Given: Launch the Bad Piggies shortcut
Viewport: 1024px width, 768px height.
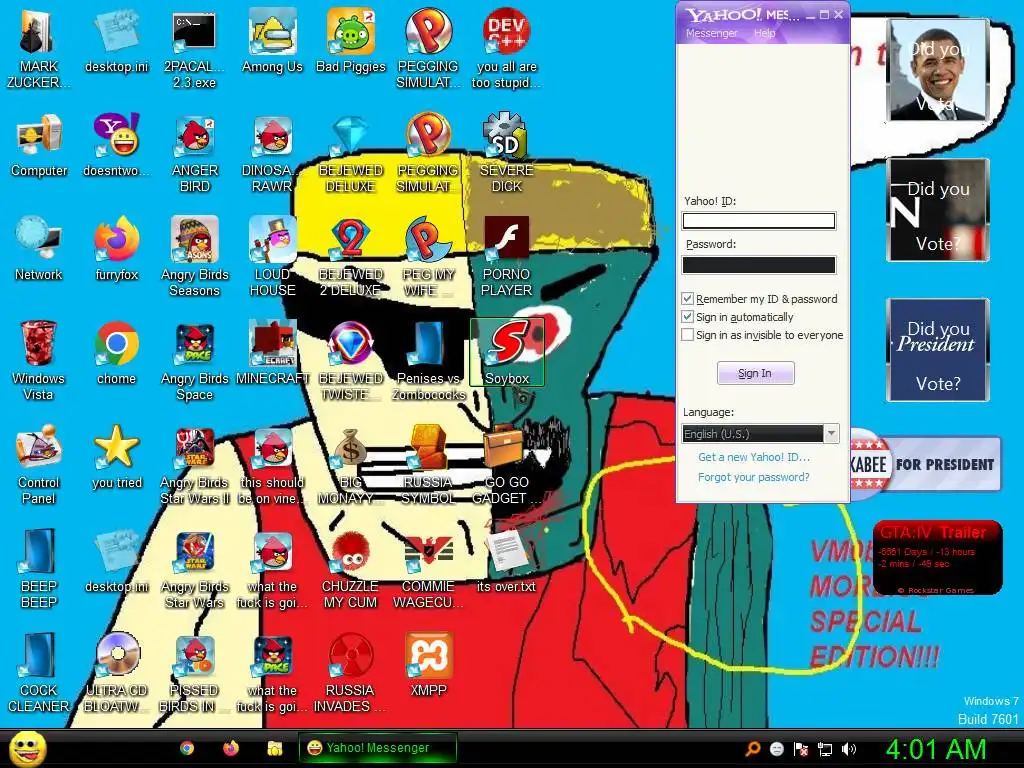Looking at the screenshot, I should click(351, 42).
